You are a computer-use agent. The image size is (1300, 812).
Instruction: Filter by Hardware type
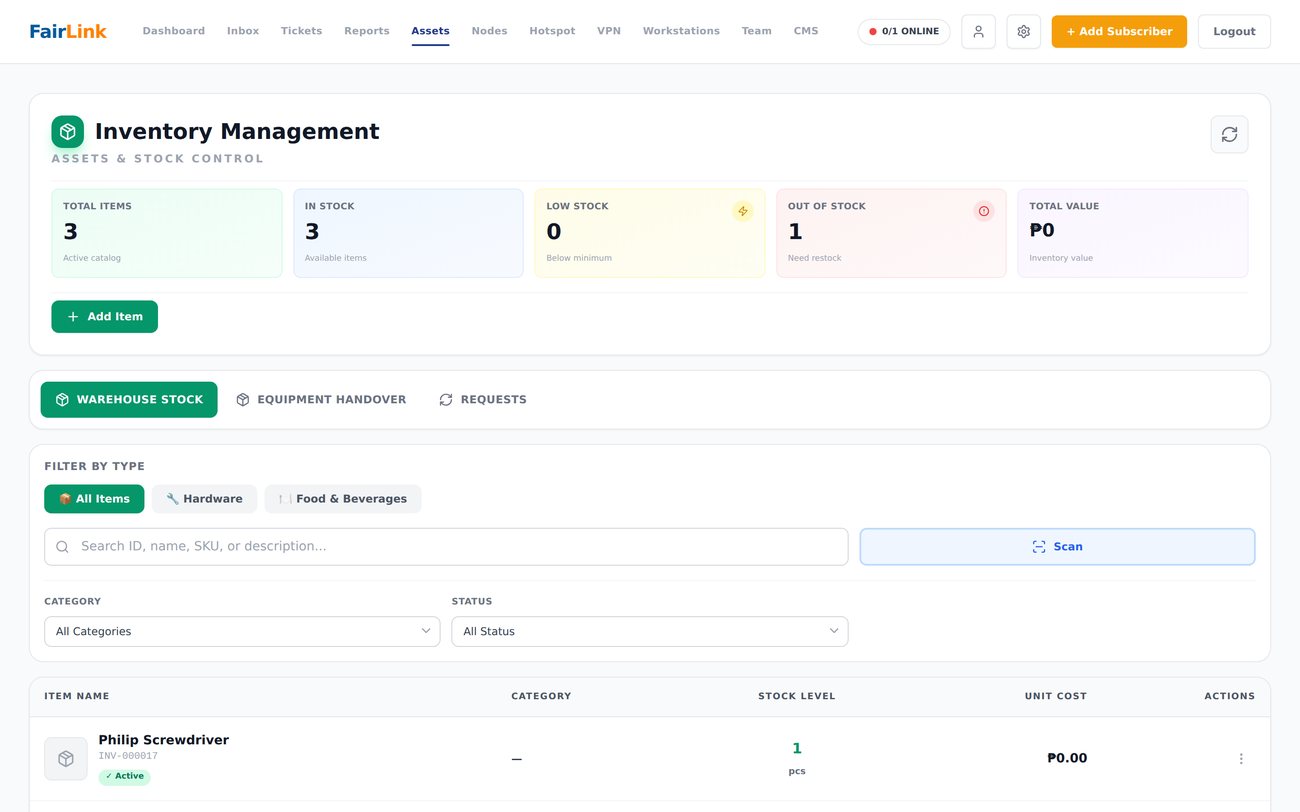204,499
